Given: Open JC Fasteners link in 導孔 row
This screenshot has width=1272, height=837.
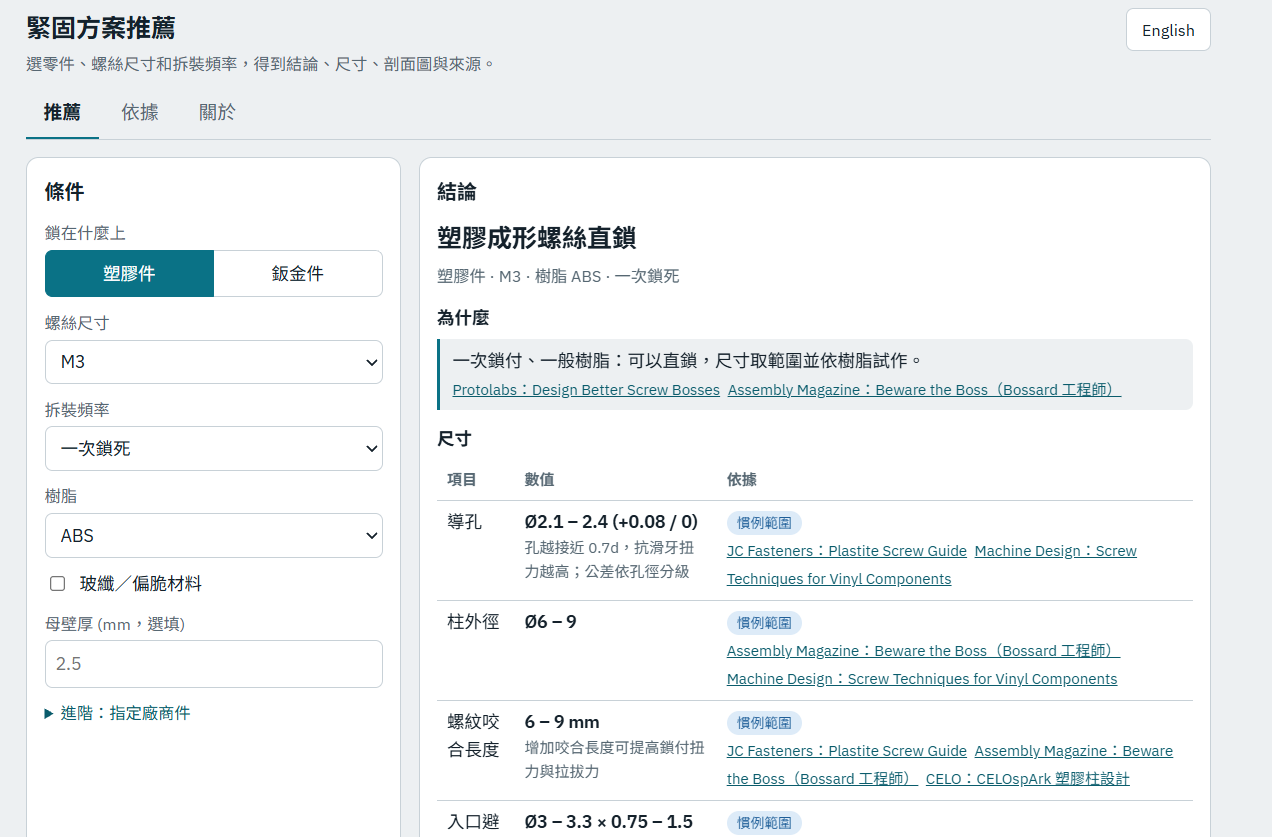Looking at the screenshot, I should click(847, 551).
